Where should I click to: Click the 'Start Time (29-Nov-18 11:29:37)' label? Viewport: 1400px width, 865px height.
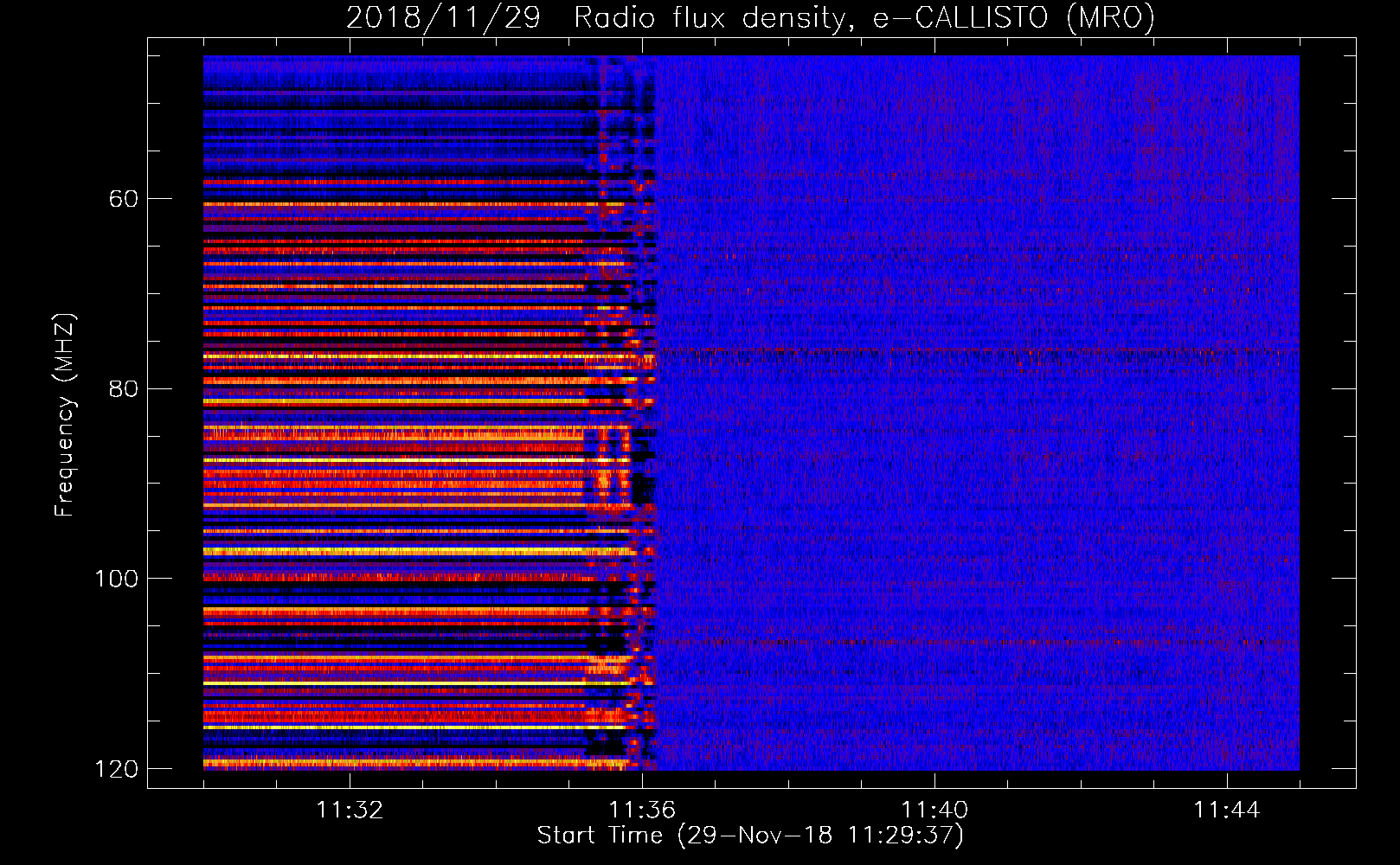tap(750, 836)
